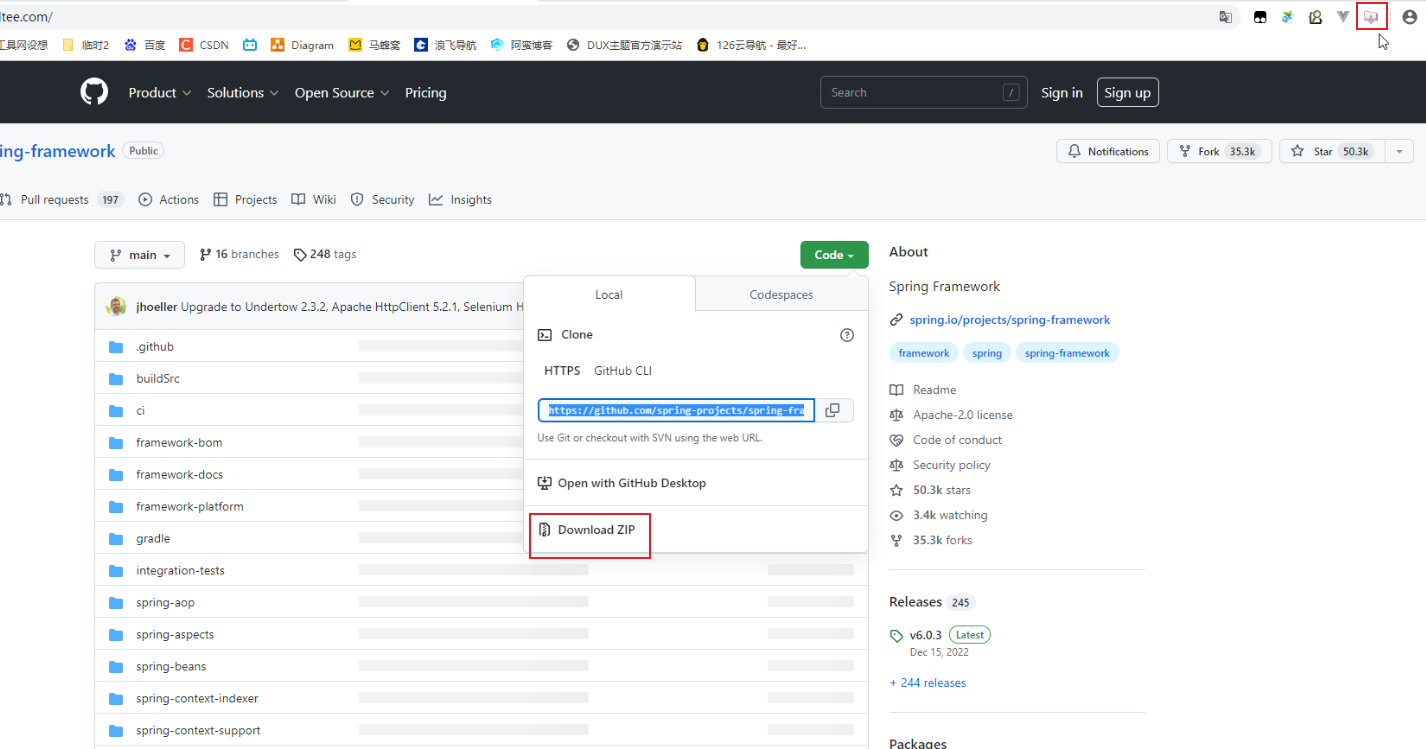
Task: Open the Diagram bookmark
Action: tap(302, 45)
